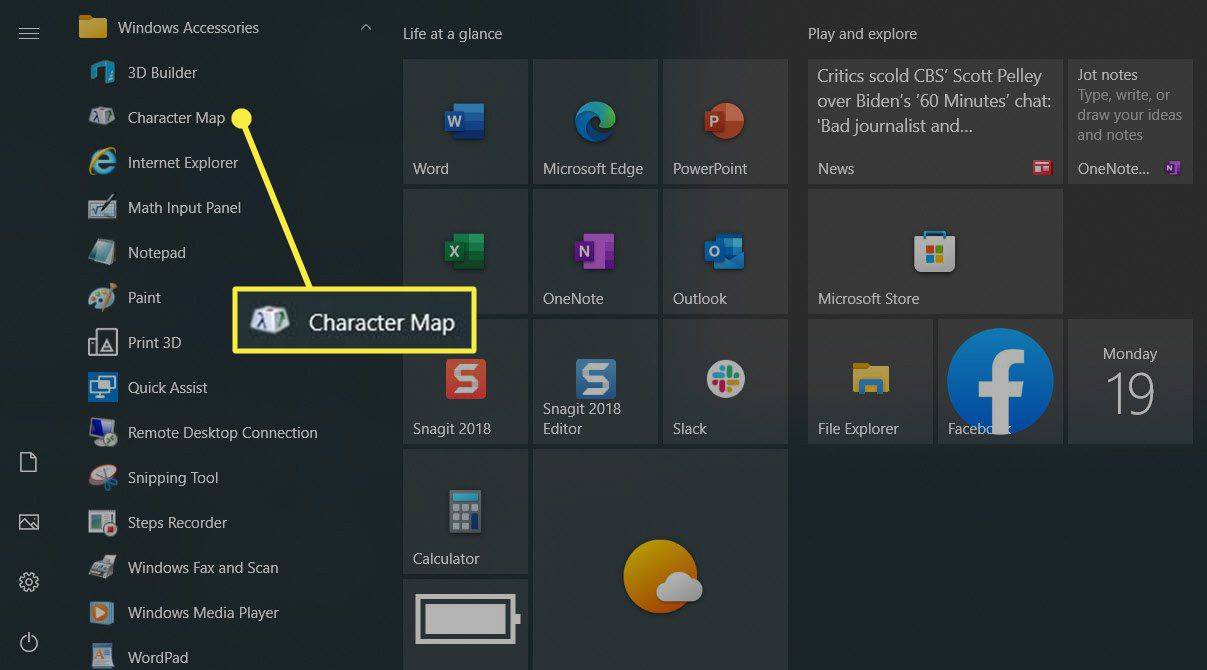Open the Paint palette icon
1207x670 pixels.
click(103, 297)
